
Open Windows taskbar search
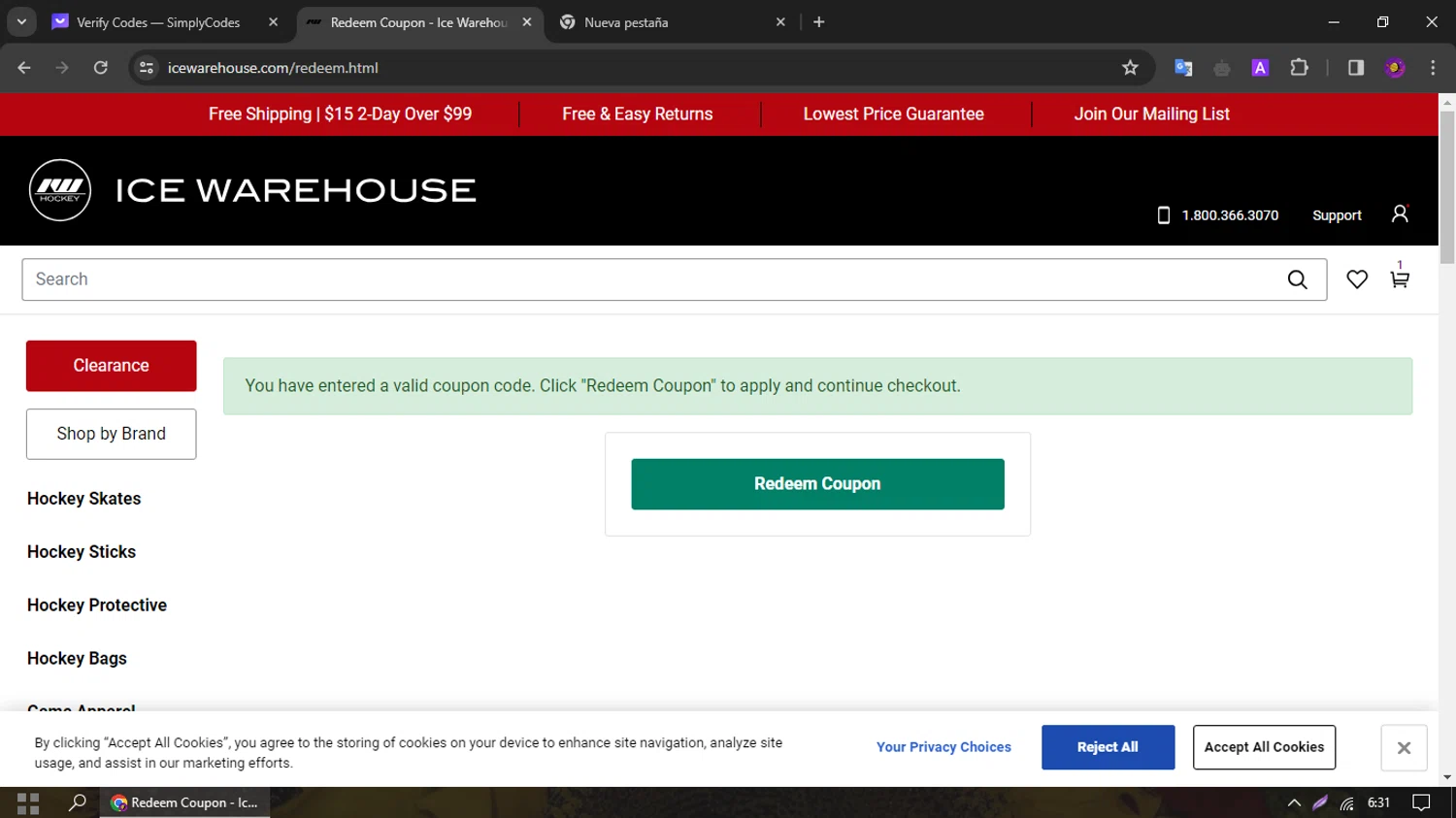click(78, 802)
